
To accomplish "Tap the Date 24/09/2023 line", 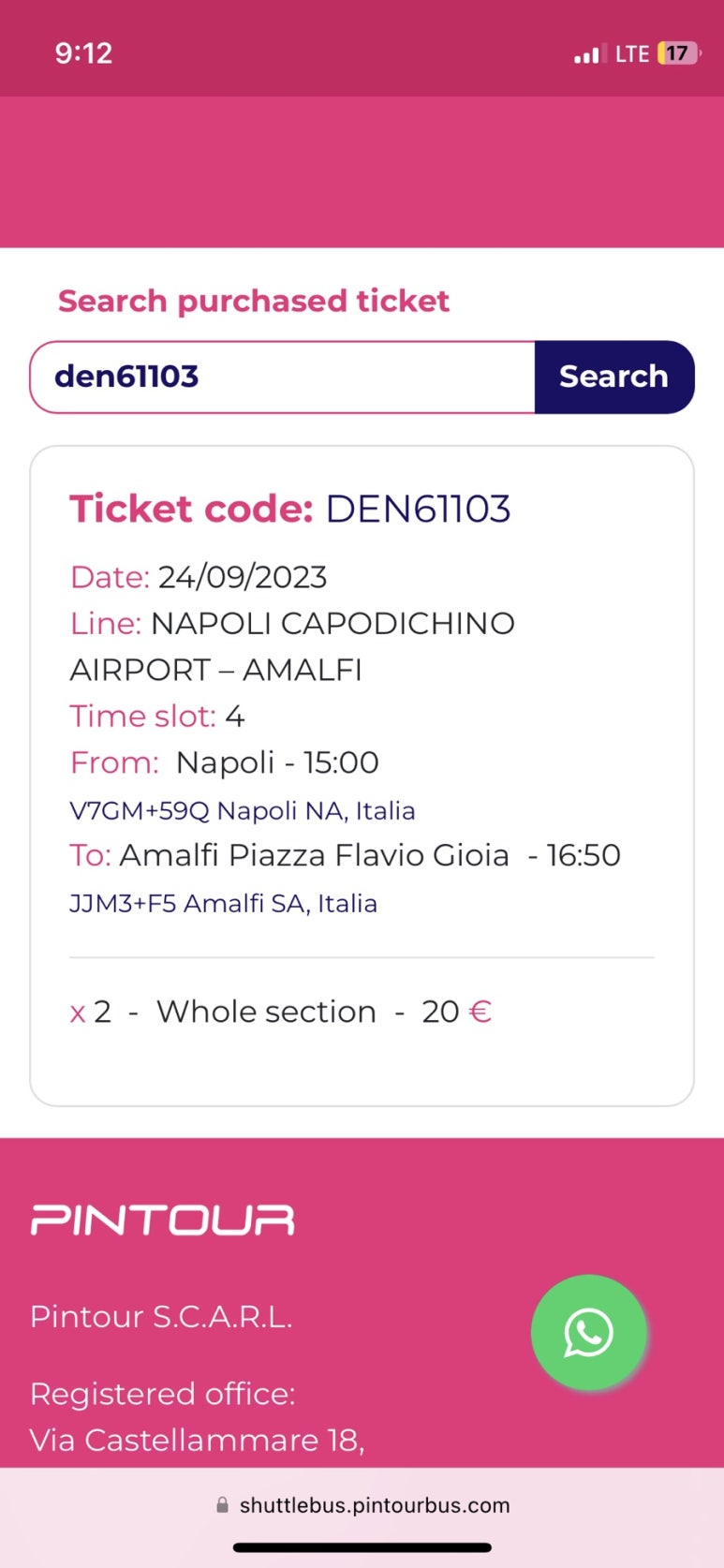I will point(199,576).
